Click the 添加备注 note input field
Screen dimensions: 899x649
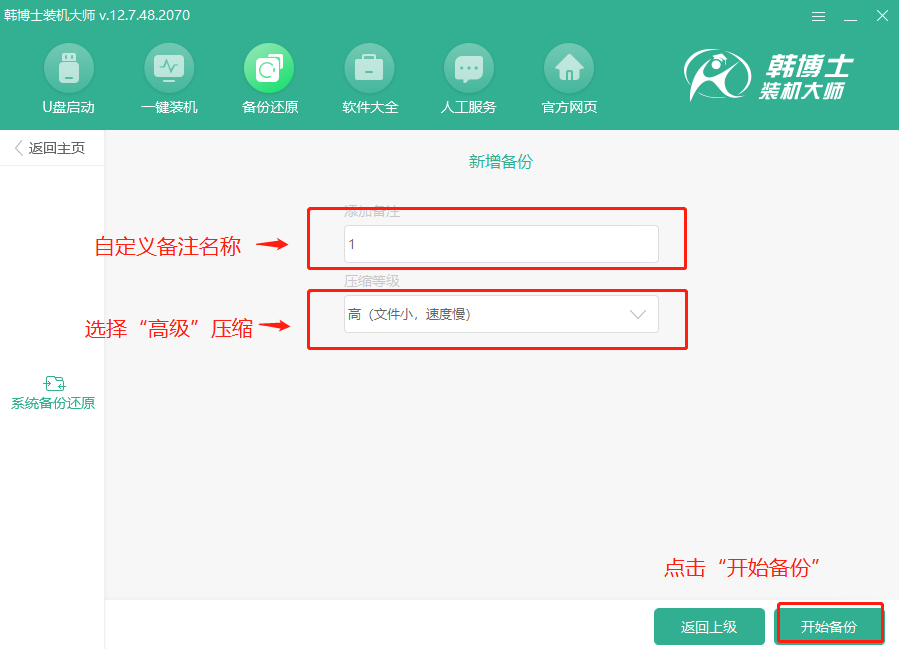(x=500, y=244)
